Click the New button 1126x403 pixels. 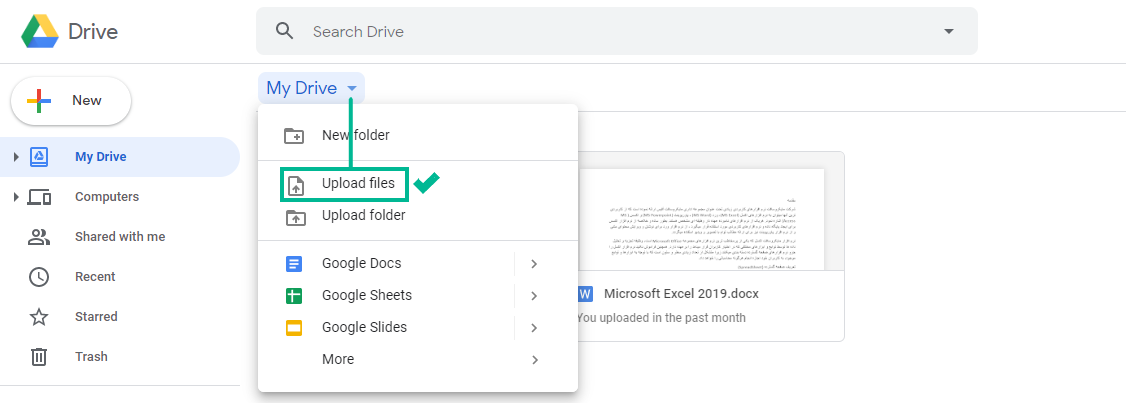point(71,101)
